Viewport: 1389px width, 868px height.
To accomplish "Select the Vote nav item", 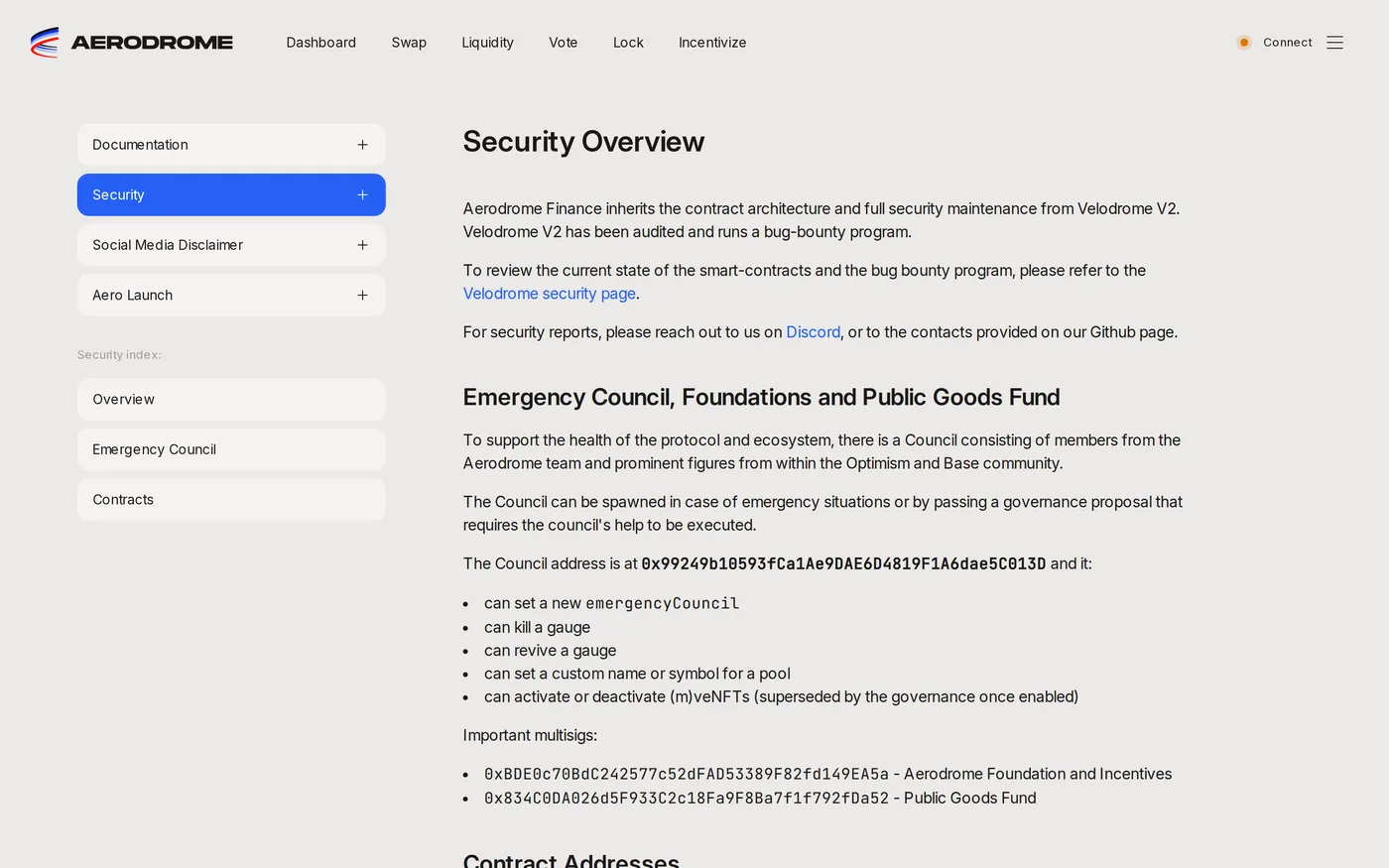I will (563, 43).
